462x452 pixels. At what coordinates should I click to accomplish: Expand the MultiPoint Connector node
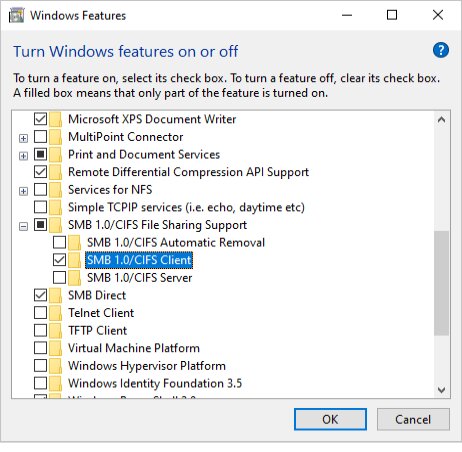tap(23, 138)
